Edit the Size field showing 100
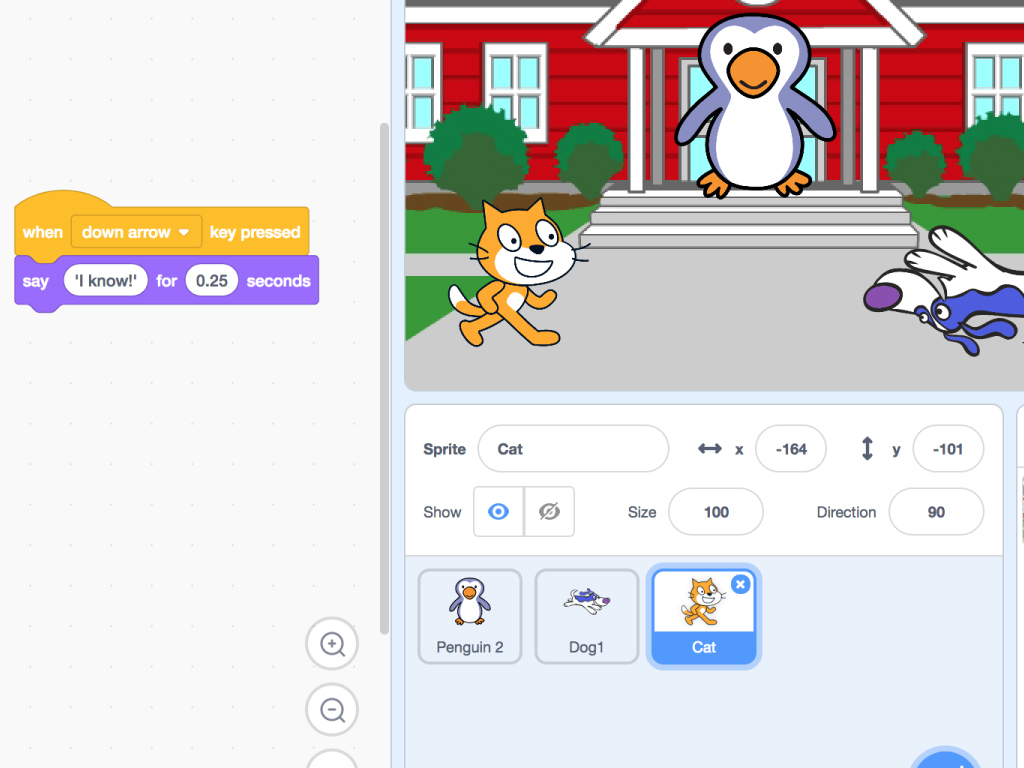 tap(716, 512)
